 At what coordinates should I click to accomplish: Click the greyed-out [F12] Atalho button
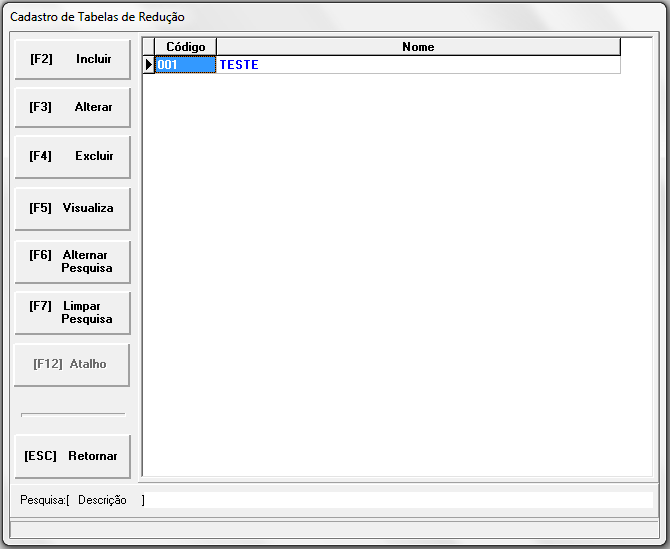click(x=72, y=365)
